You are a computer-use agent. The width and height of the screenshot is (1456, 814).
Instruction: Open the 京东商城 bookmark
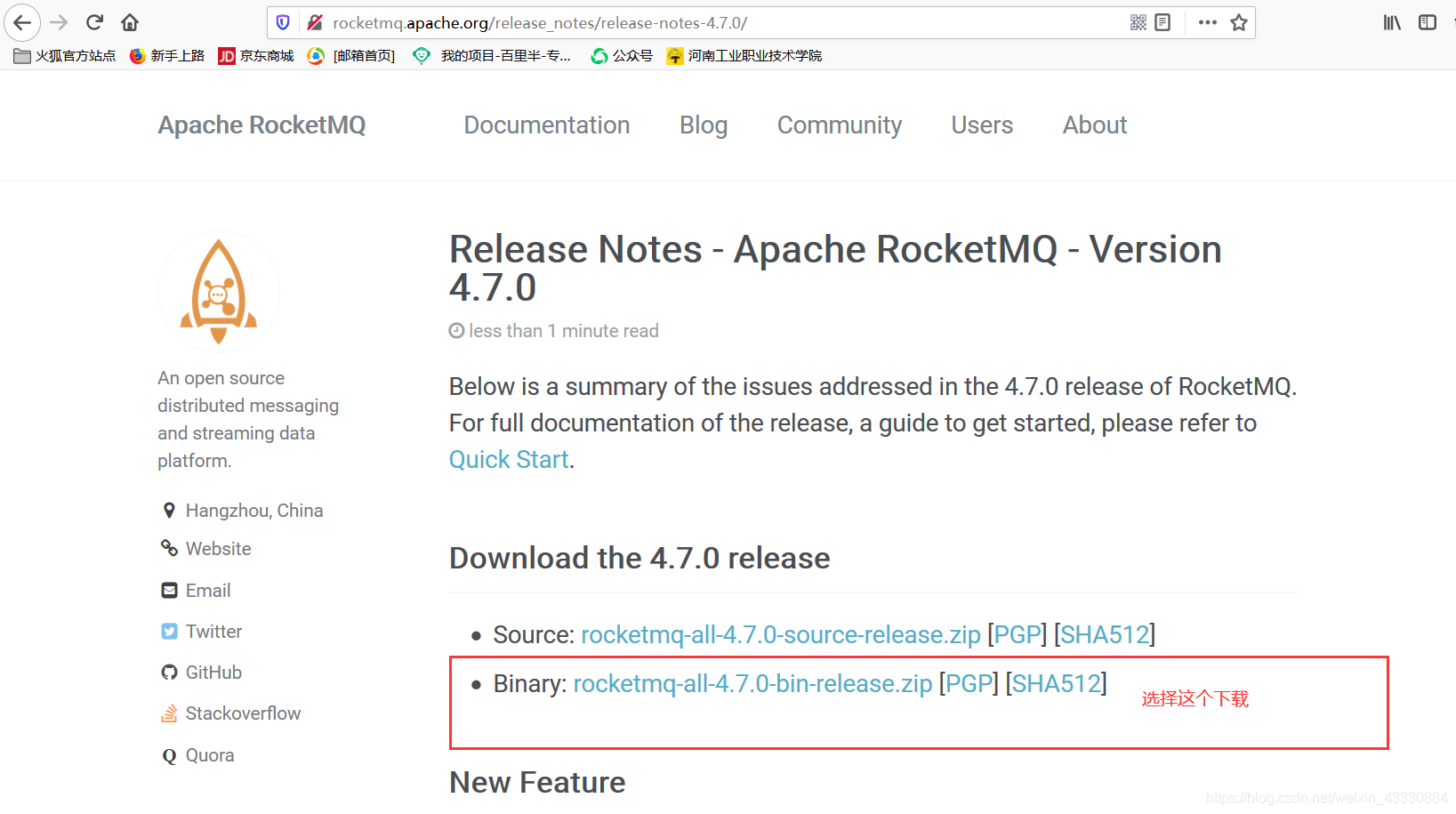[256, 56]
